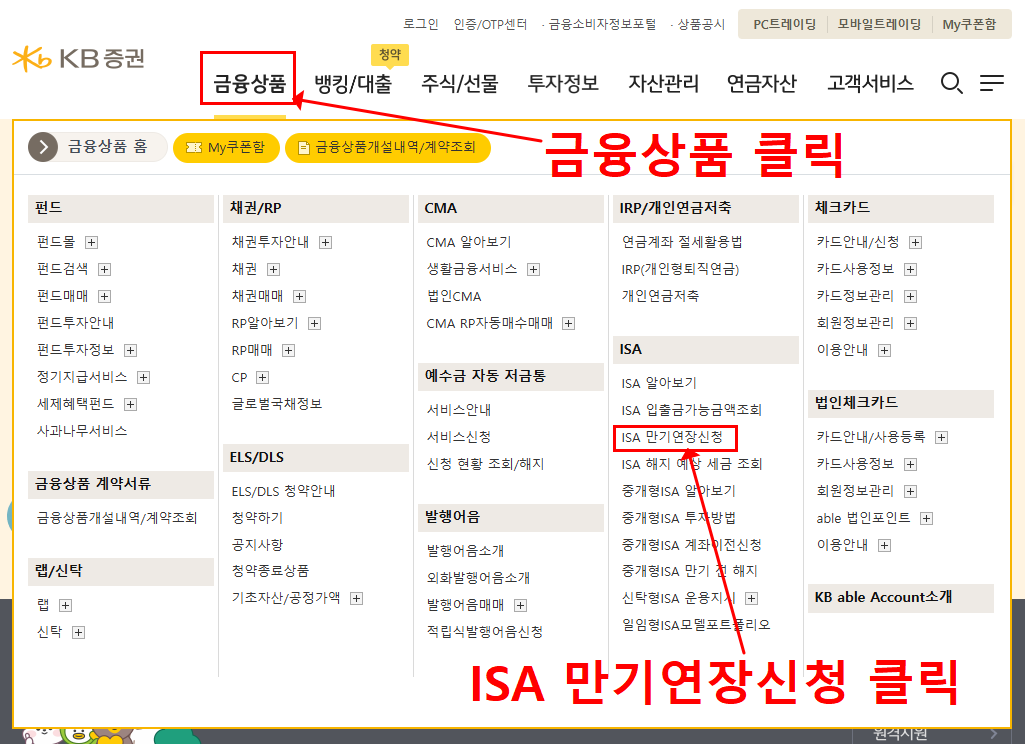Open the search magnifier icon
This screenshot has width=1025, height=744.
(x=951, y=83)
